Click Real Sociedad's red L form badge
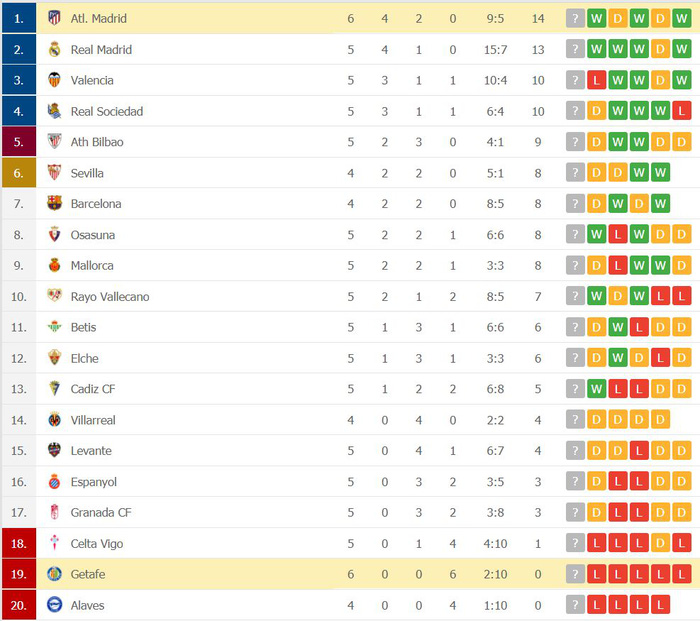Image resolution: width=700 pixels, height=621 pixels. [681, 111]
